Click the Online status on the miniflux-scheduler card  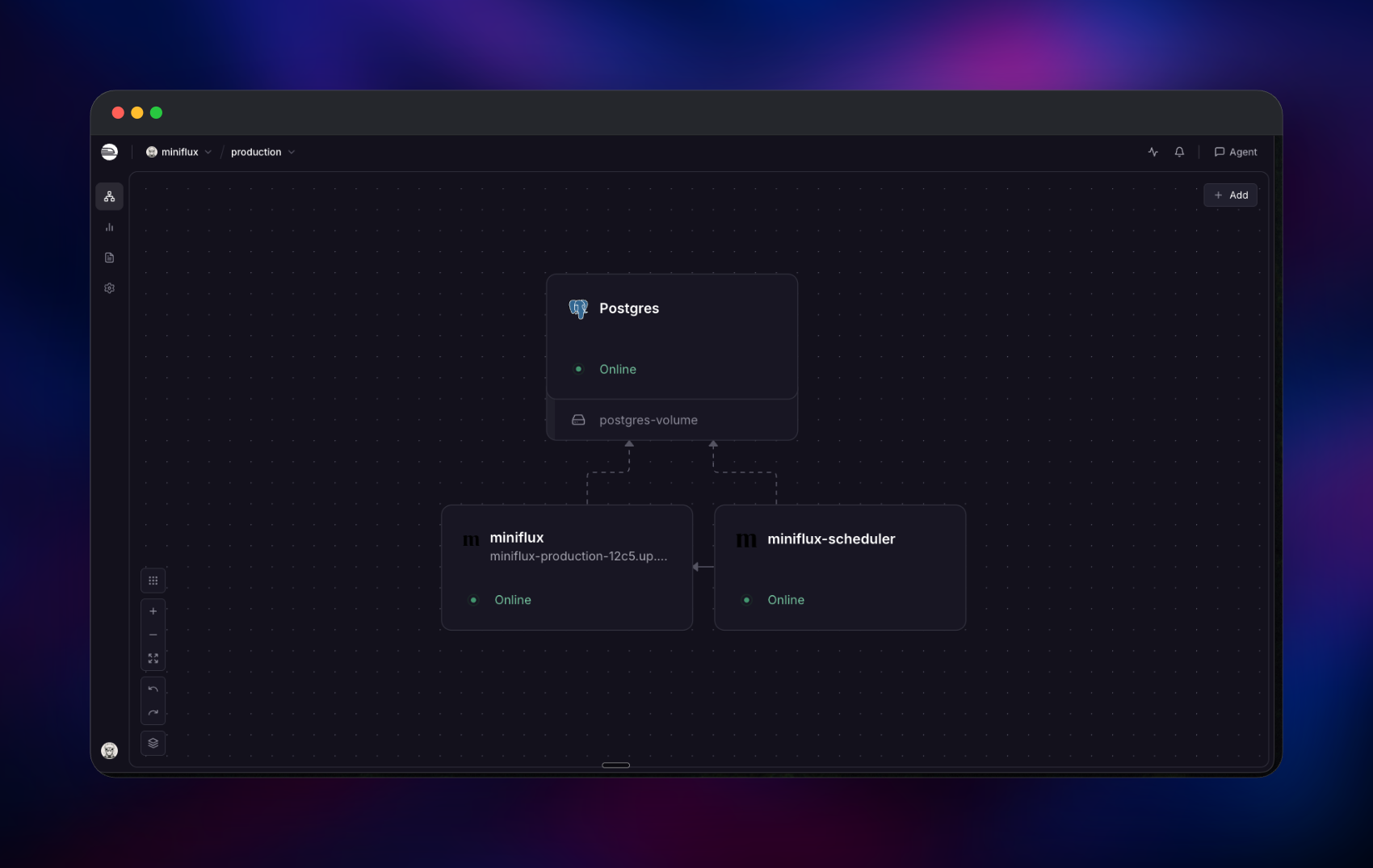[786, 600]
